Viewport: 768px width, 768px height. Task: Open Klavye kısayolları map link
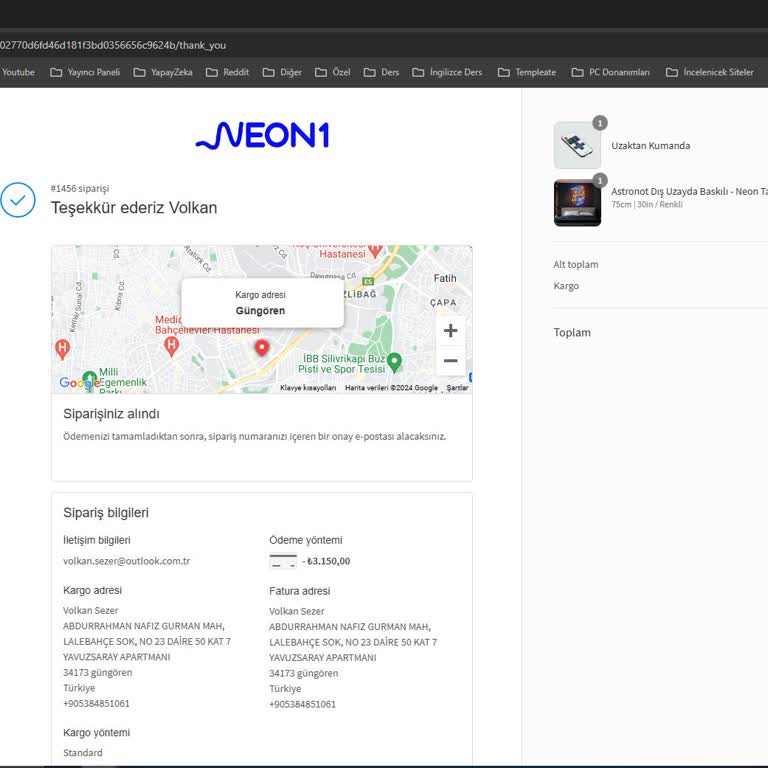point(308,387)
